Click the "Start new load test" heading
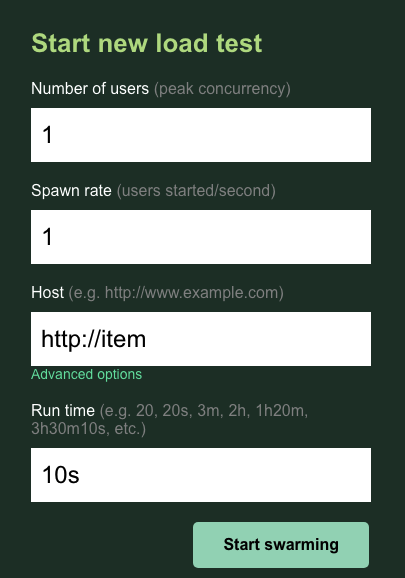 click(x=147, y=43)
